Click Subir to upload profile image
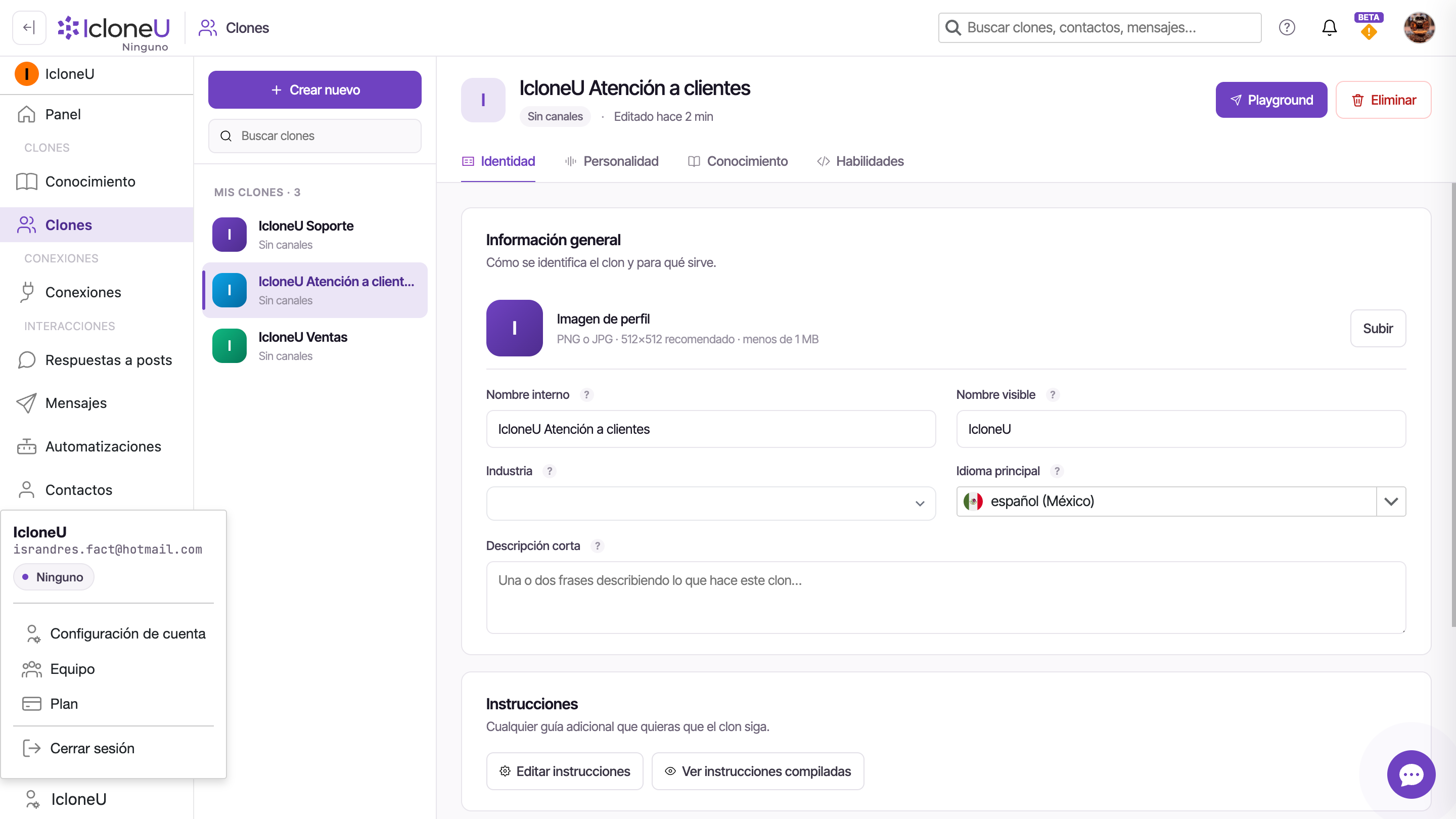1456x819 pixels. pos(1378,329)
